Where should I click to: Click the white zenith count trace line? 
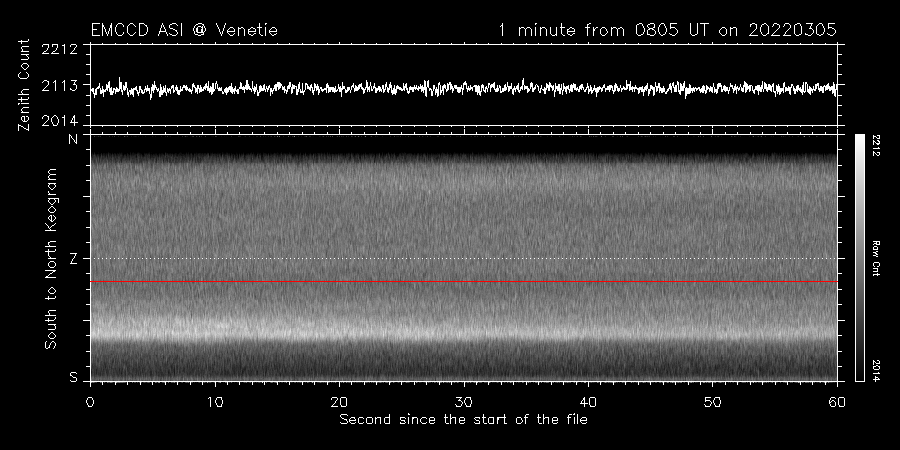(x=464, y=88)
